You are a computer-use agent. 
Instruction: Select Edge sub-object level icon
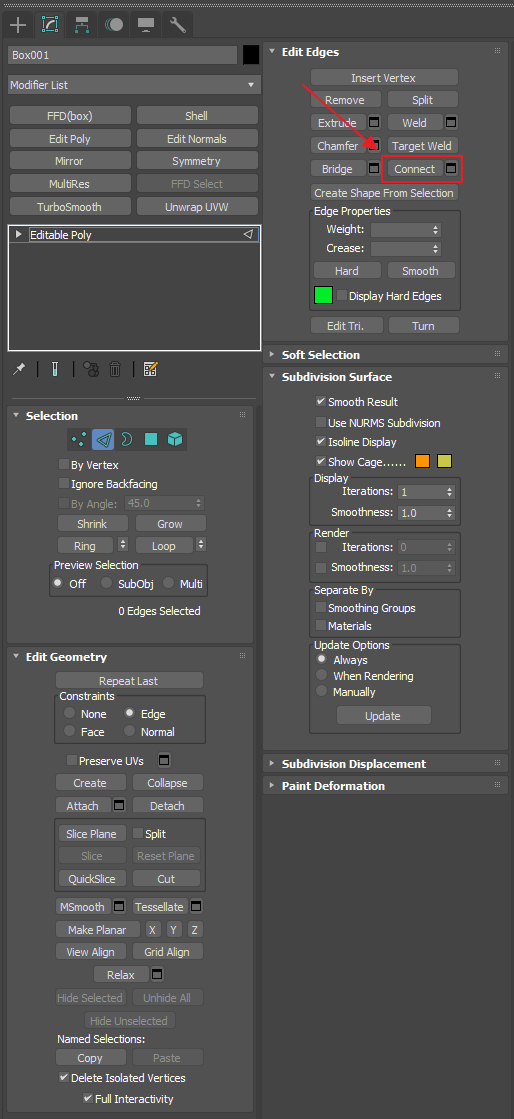click(103, 440)
